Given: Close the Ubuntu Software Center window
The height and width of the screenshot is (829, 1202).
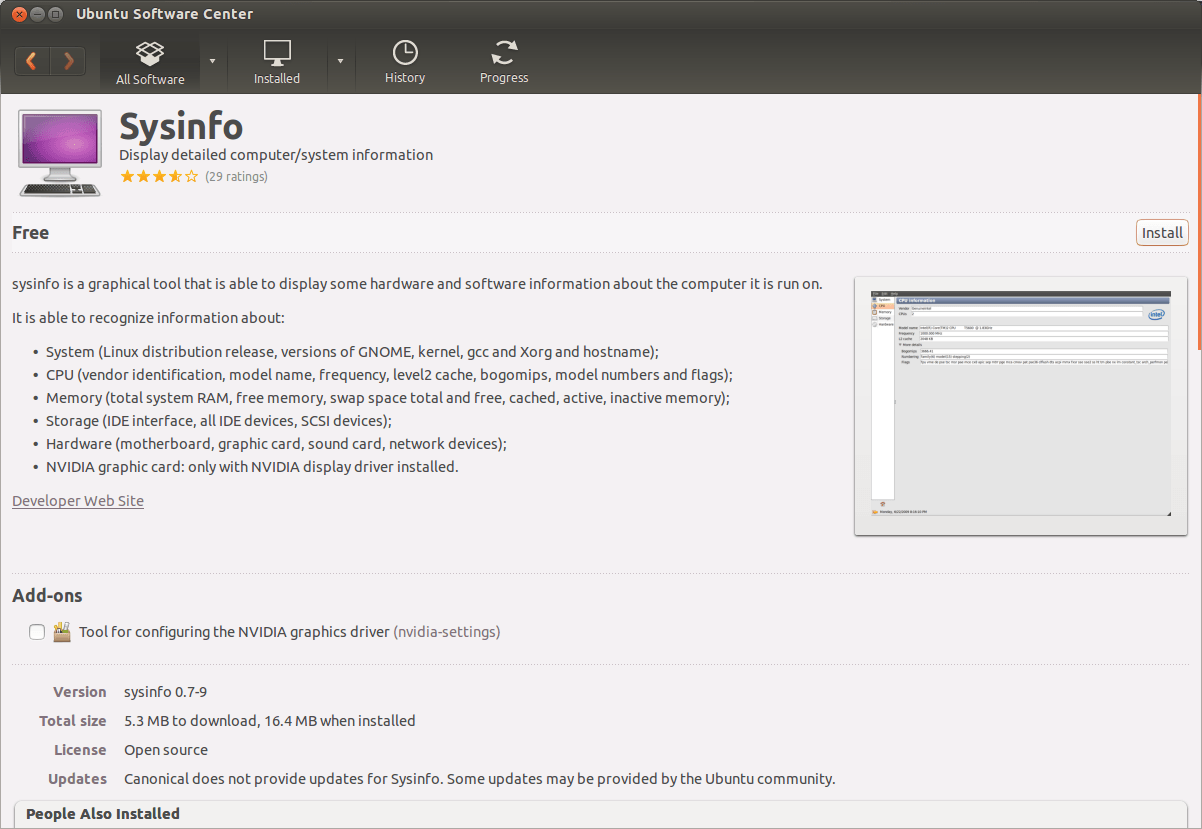Looking at the screenshot, I should point(17,14).
